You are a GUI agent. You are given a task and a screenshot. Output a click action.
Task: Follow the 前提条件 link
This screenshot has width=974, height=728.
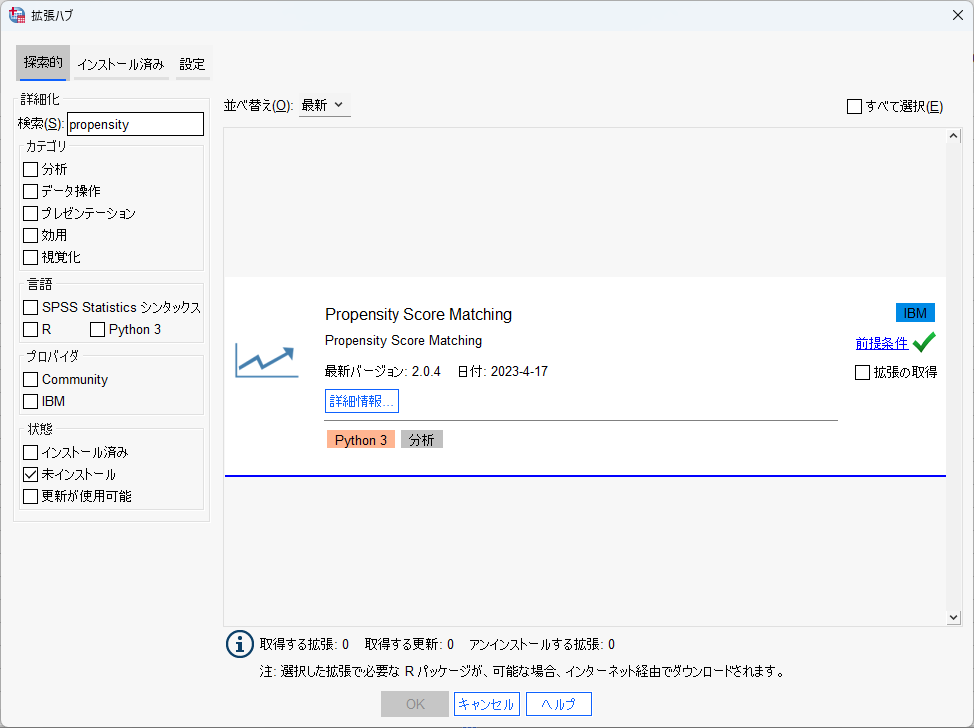[881, 343]
